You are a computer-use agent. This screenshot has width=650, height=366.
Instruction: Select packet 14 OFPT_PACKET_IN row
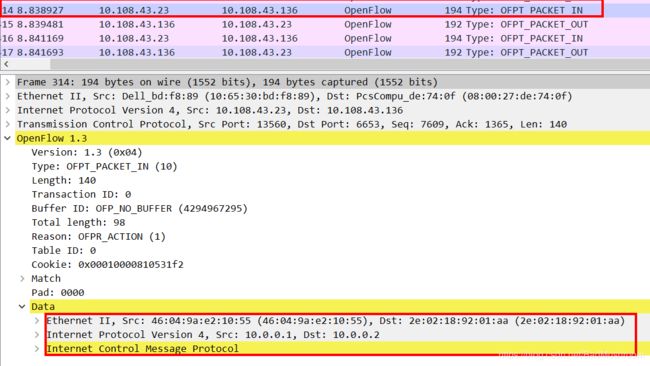point(325,10)
